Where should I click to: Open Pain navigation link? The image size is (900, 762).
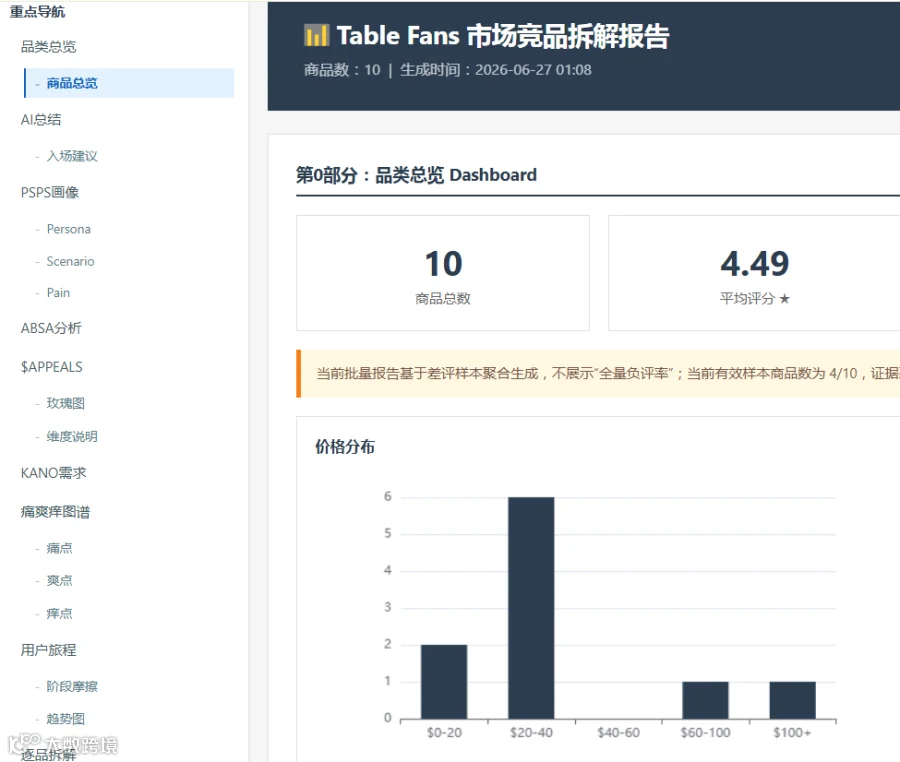click(58, 293)
